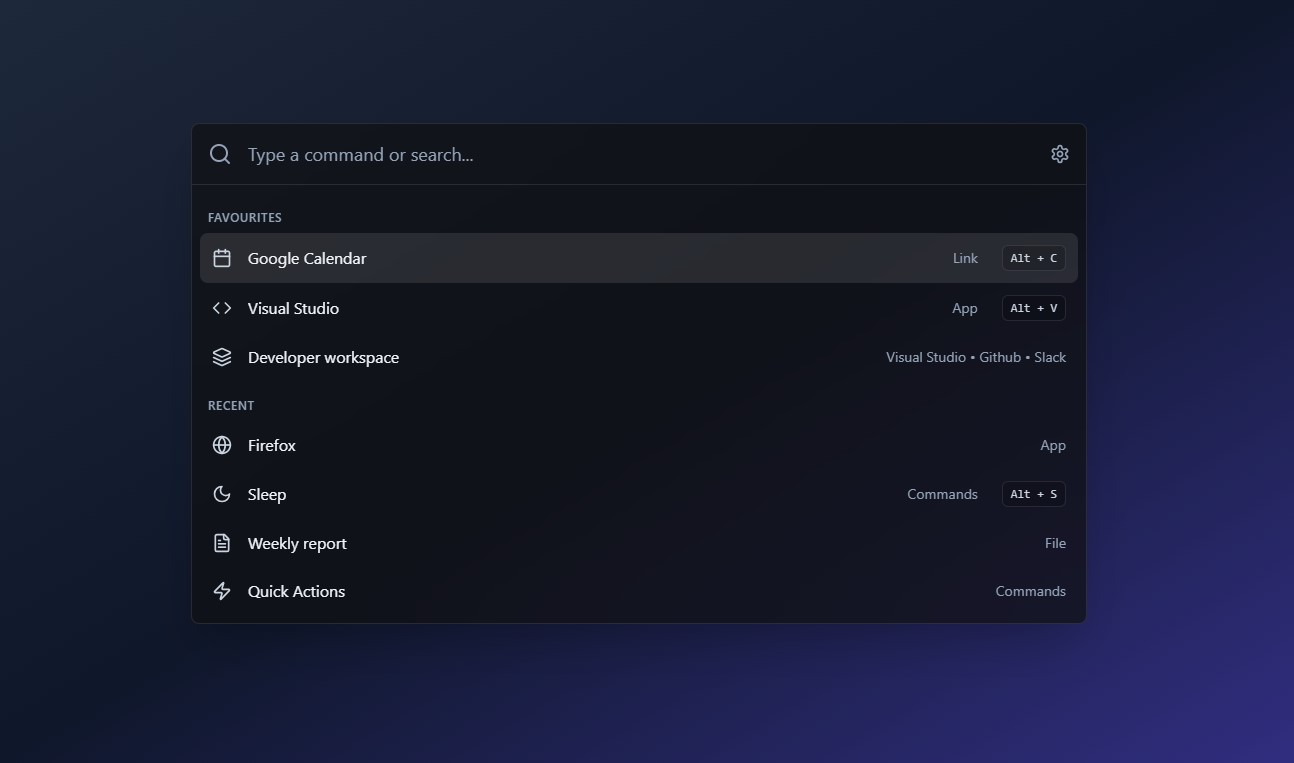The height and width of the screenshot is (763, 1294).
Task: Click the lightning bolt Quick Actions icon
Action: pyautogui.click(x=222, y=591)
